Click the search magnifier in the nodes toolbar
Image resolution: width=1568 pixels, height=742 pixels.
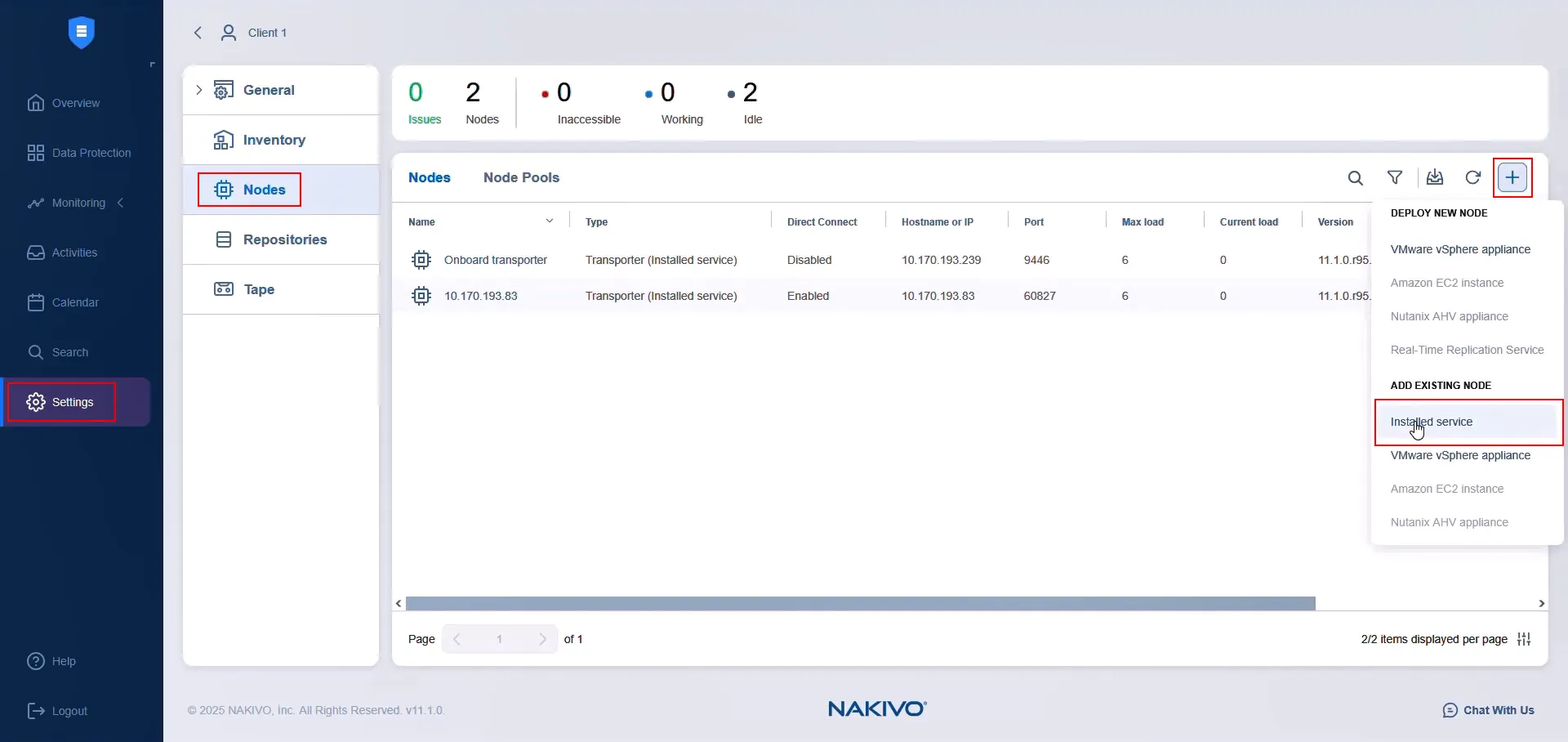(x=1356, y=177)
